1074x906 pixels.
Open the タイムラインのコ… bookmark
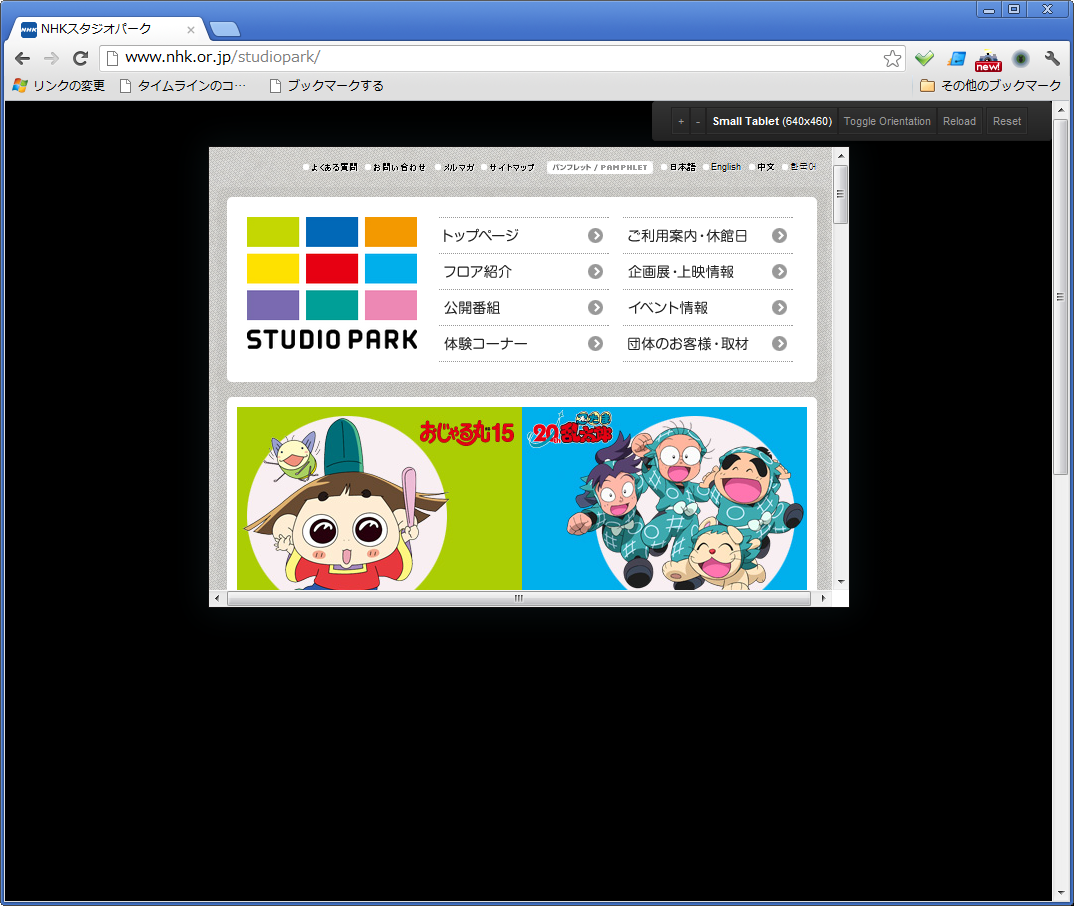coord(182,86)
